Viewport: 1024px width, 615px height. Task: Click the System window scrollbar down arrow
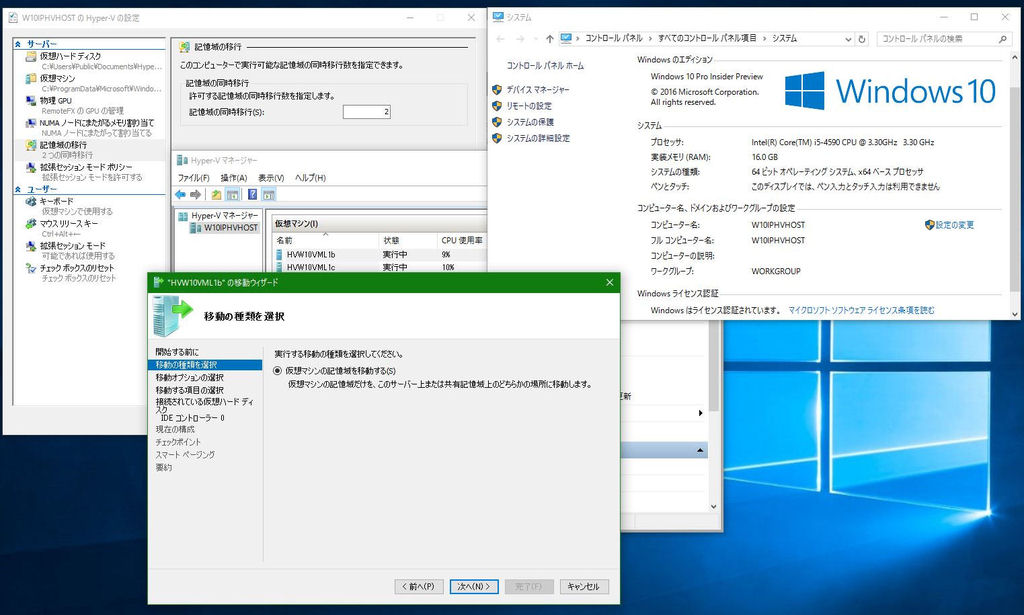pos(1015,314)
